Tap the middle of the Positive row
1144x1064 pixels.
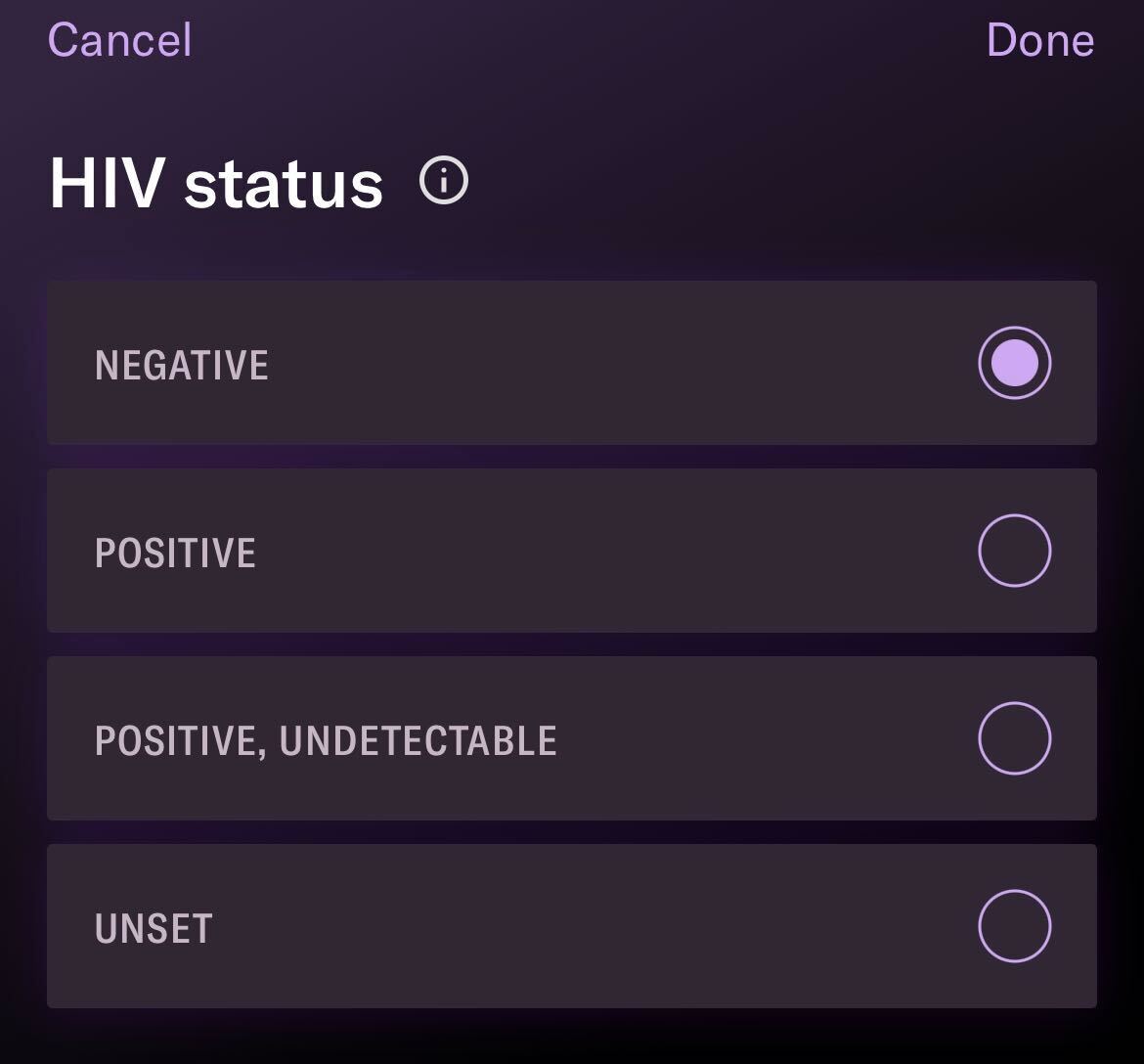coord(572,551)
